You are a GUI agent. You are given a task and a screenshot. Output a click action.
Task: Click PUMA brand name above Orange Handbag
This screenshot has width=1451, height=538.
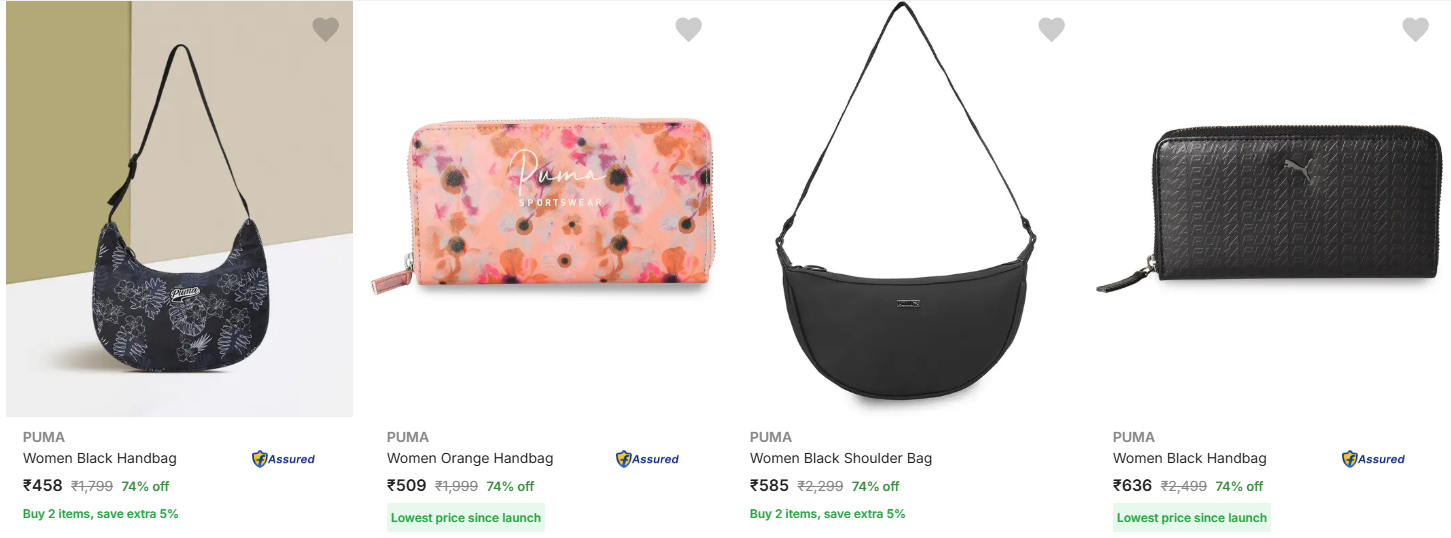pyautogui.click(x=408, y=437)
